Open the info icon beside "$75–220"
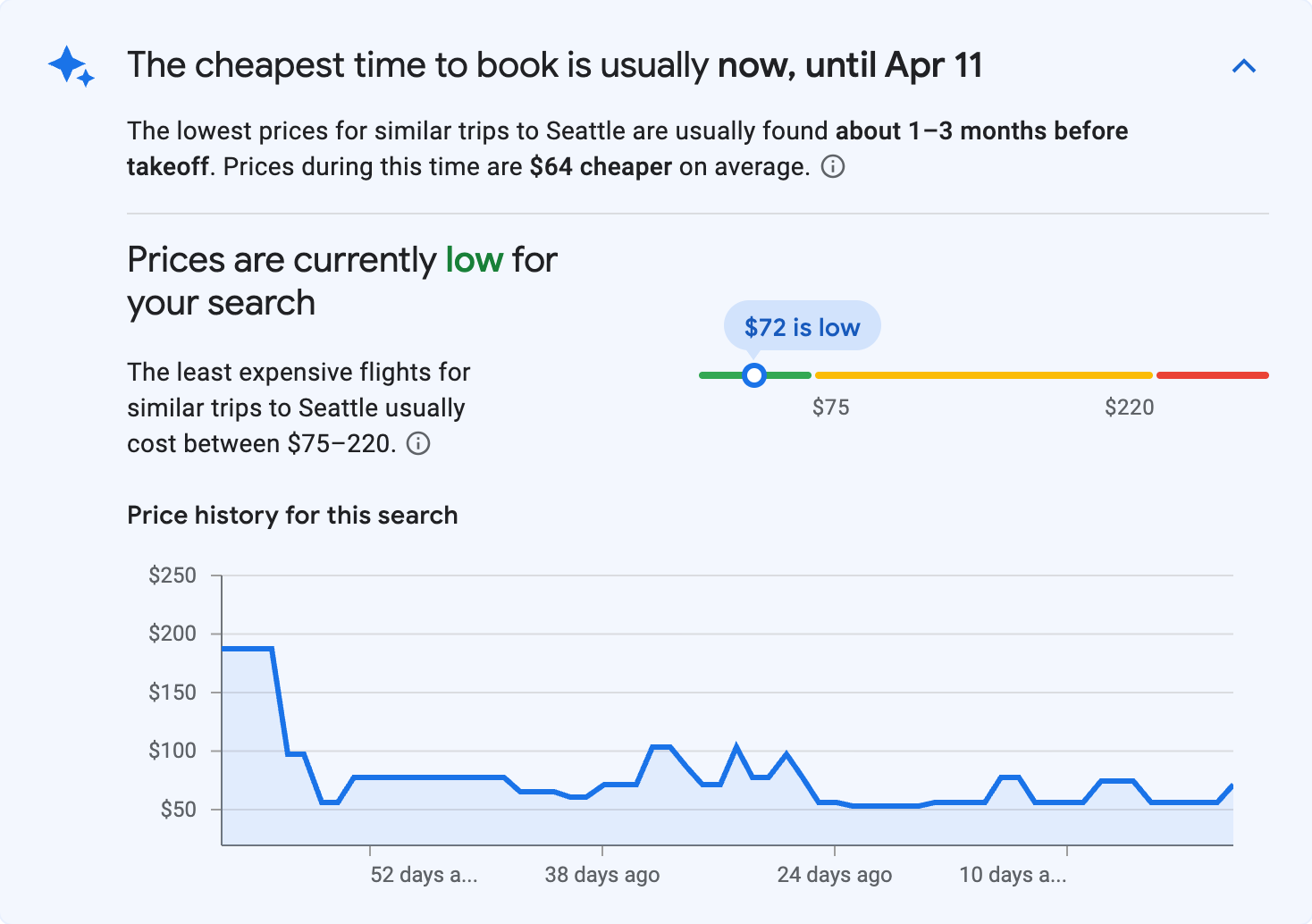The image size is (1312, 924). tap(419, 443)
